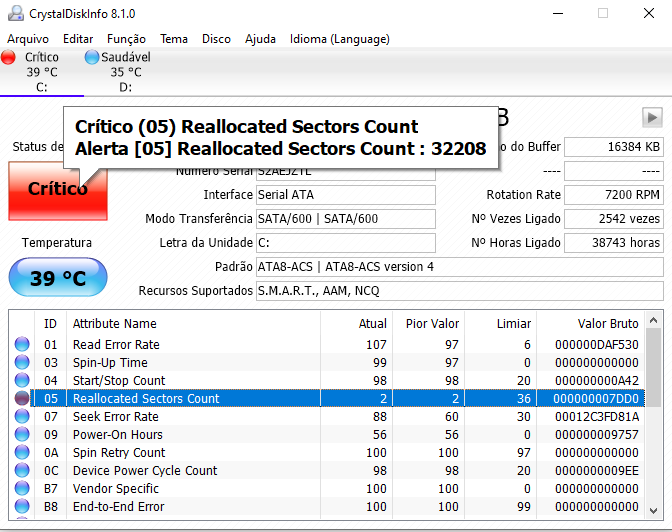Click the red Crítico status circle for drive C:
The height and width of the screenshot is (532, 672).
8,57
